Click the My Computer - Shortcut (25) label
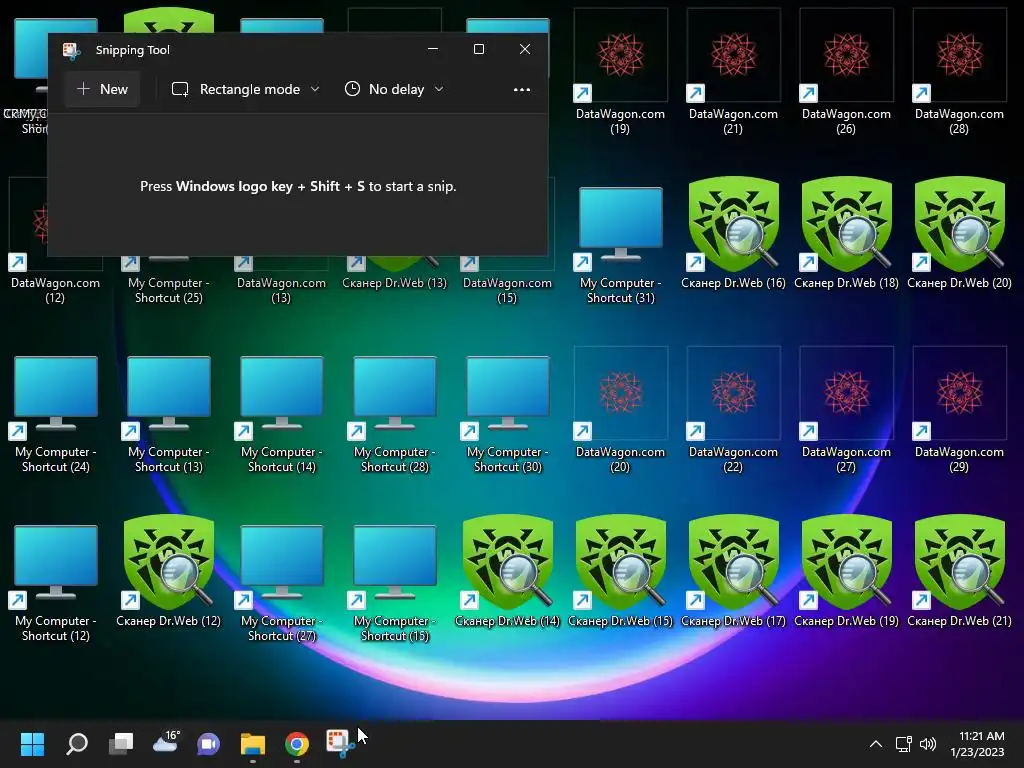The width and height of the screenshot is (1024, 768). (168, 290)
